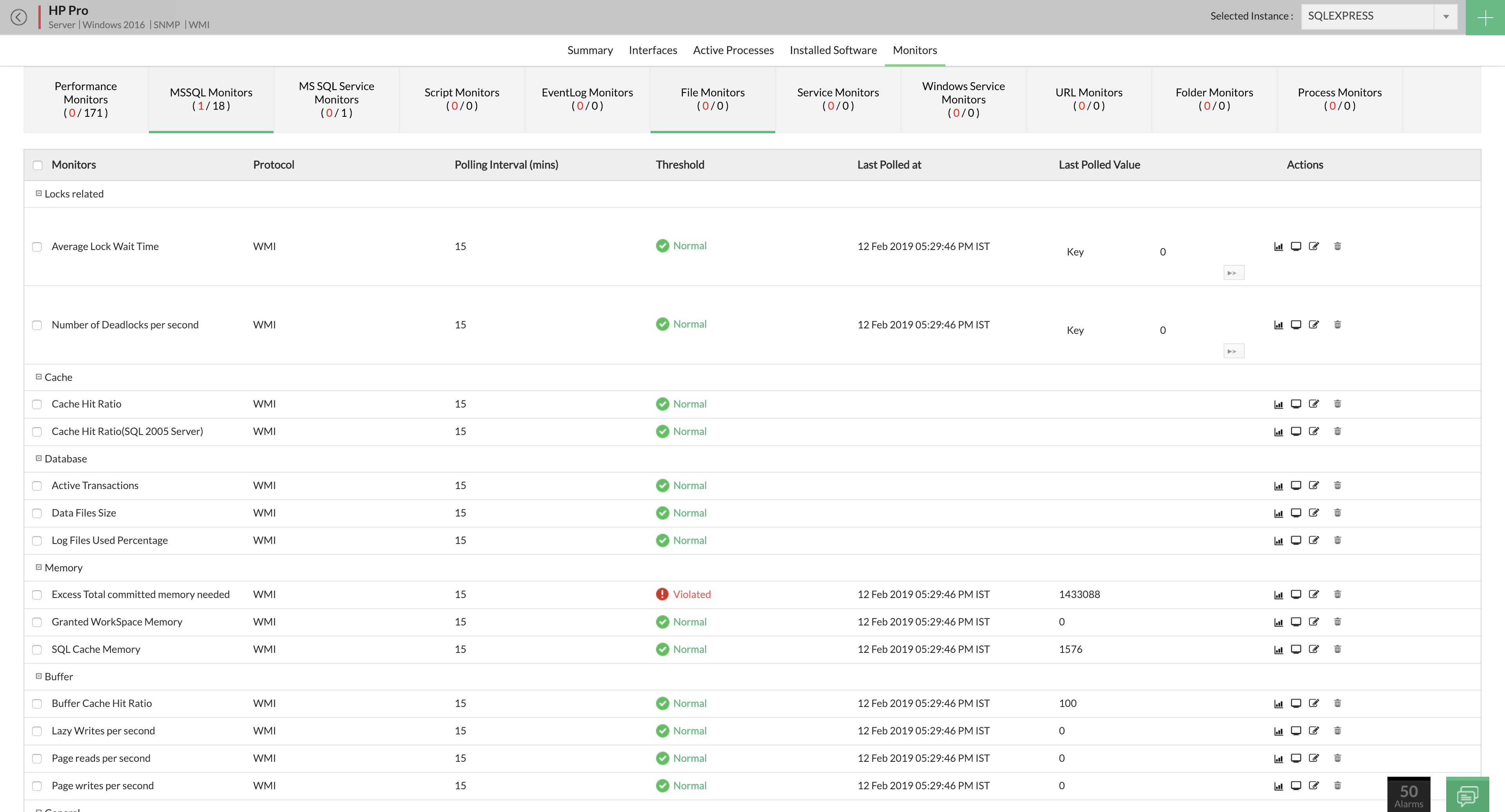
Task: Click the edit pencil icon for Cache Hit Ratio
Action: pos(1314,404)
